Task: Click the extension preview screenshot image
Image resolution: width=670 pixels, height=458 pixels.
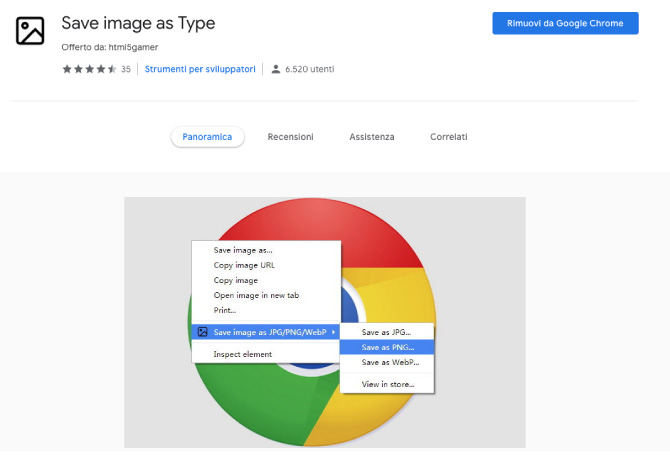Action: pyautogui.click(x=325, y=322)
